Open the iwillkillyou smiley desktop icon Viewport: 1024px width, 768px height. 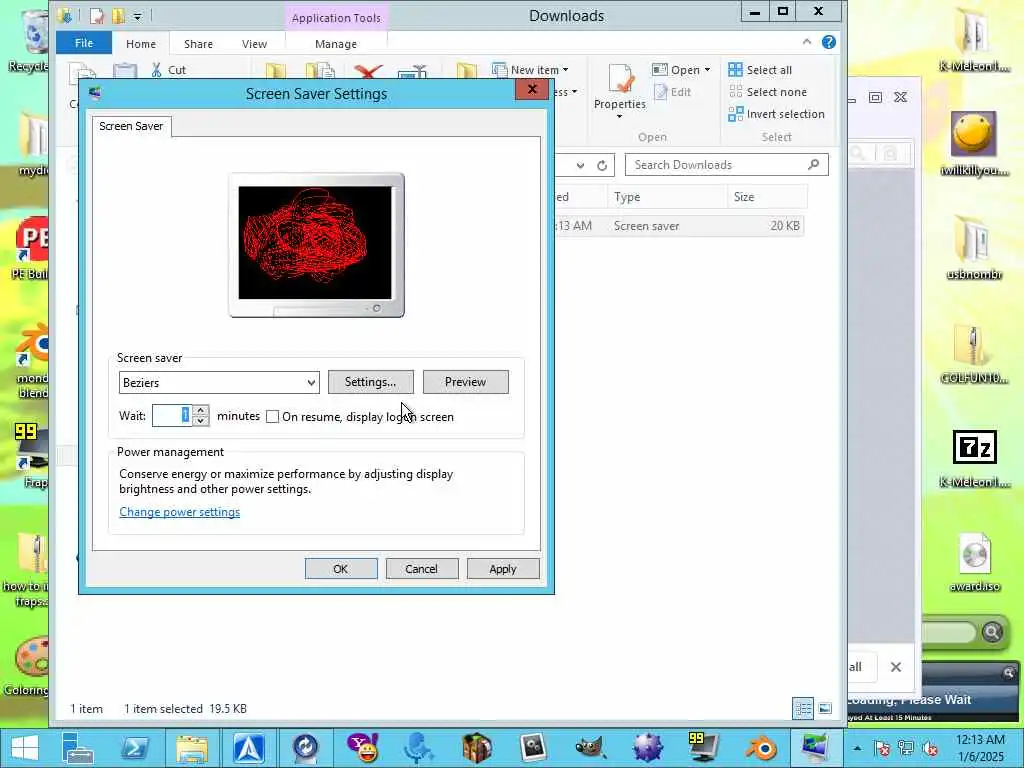973,134
